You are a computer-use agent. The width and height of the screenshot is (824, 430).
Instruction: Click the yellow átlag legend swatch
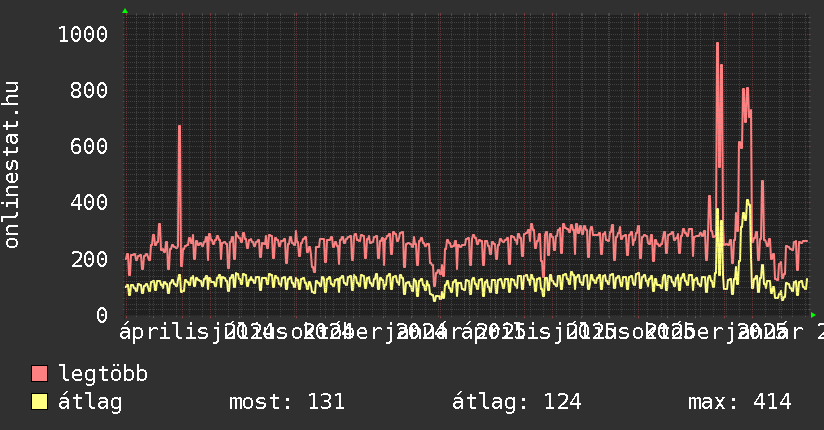(39, 402)
